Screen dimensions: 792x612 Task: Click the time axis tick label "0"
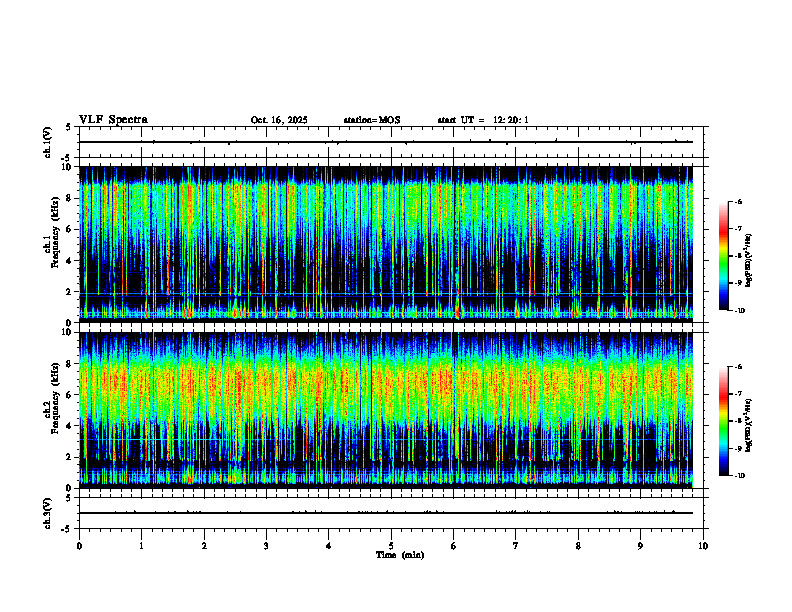(79, 546)
